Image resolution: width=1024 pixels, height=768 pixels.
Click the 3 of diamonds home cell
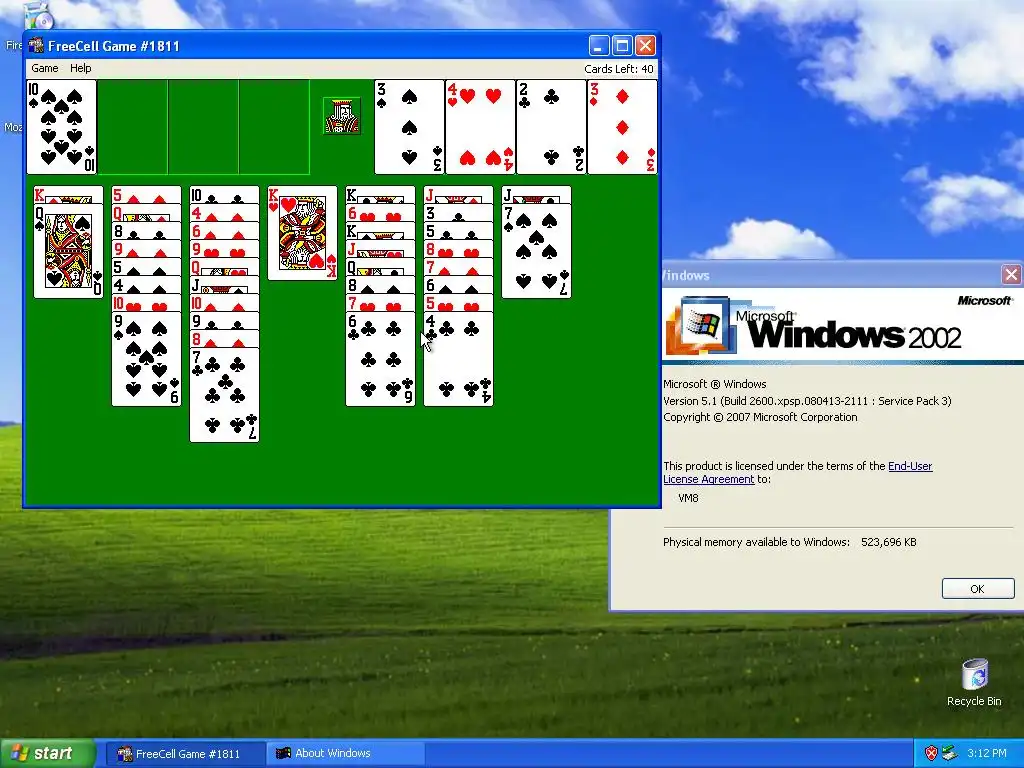pyautogui.click(x=622, y=127)
